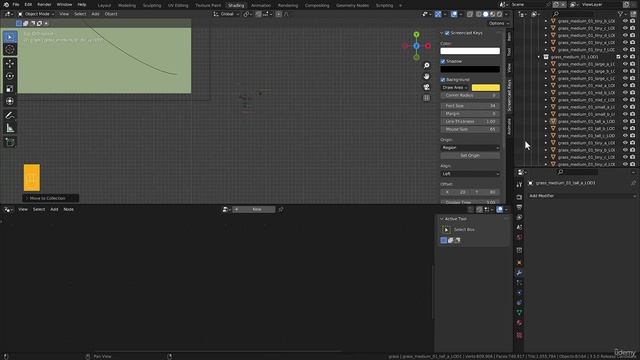
Task: Select the Add Cube tool
Action: click(x=10, y=142)
